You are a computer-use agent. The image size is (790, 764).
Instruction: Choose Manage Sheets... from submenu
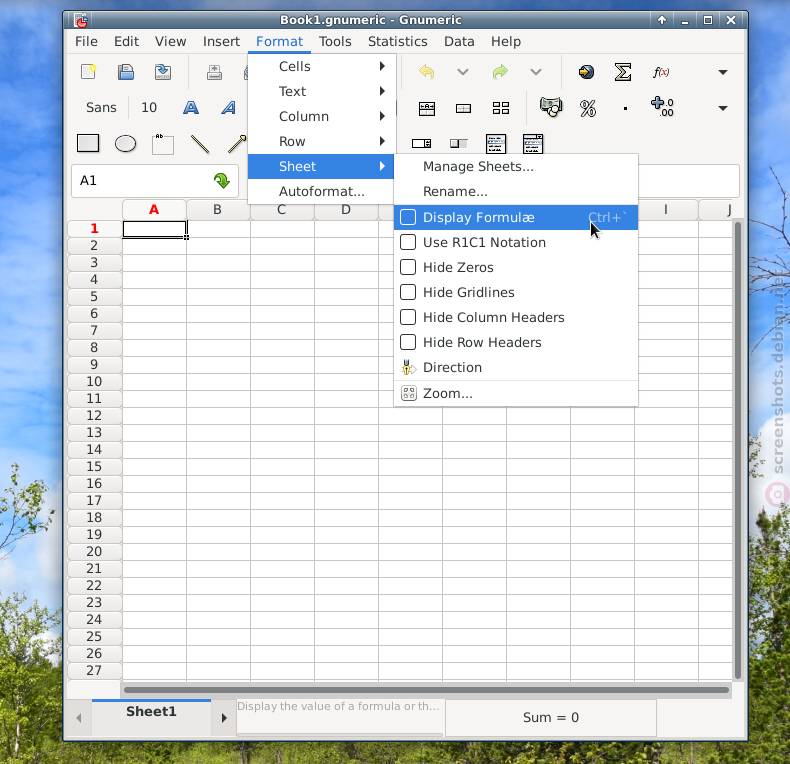516,167
